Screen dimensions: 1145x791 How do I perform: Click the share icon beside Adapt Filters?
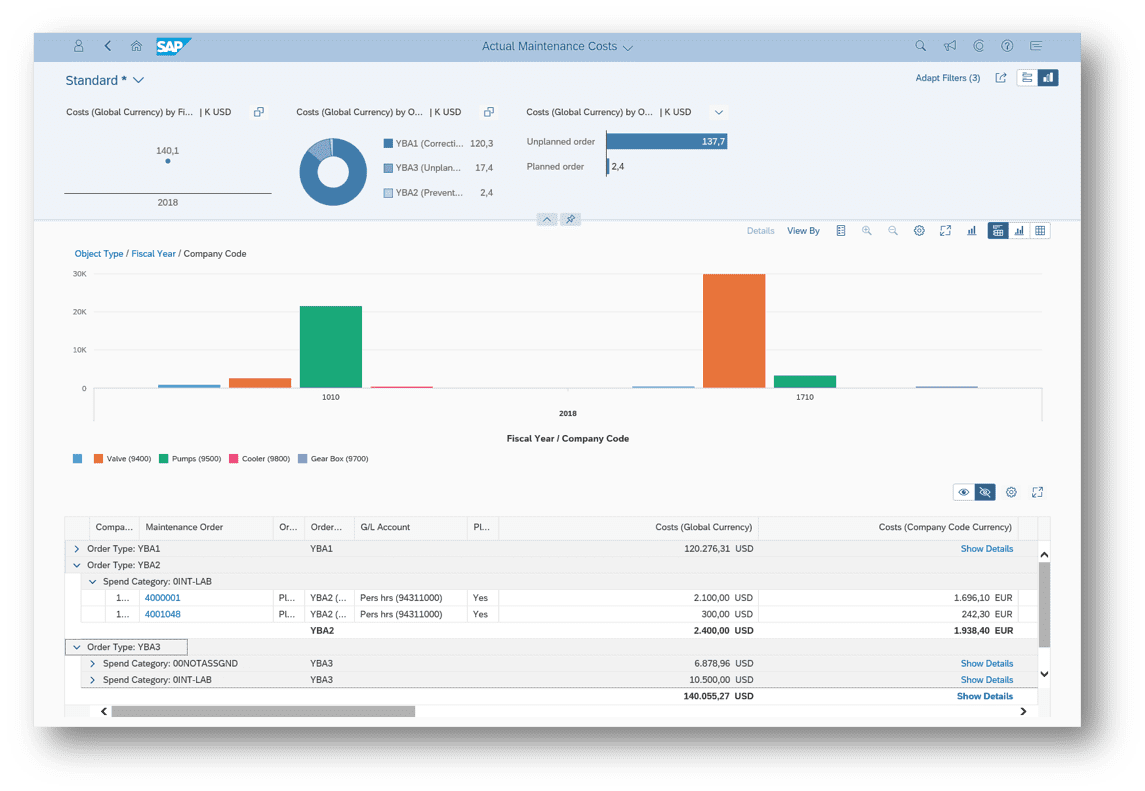coord(1000,78)
